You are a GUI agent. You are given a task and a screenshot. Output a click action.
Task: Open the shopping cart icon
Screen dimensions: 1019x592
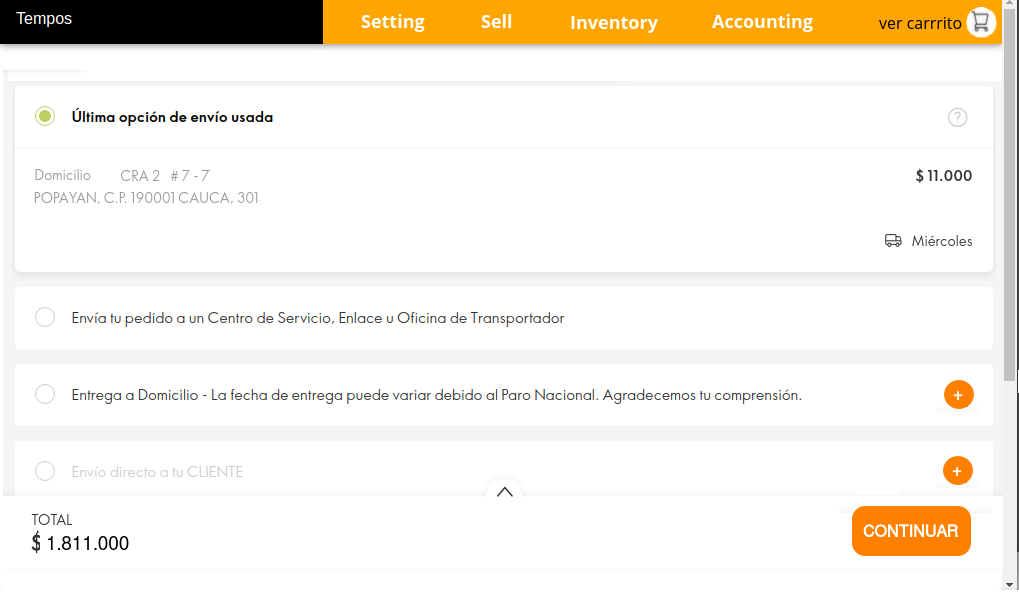click(x=981, y=22)
